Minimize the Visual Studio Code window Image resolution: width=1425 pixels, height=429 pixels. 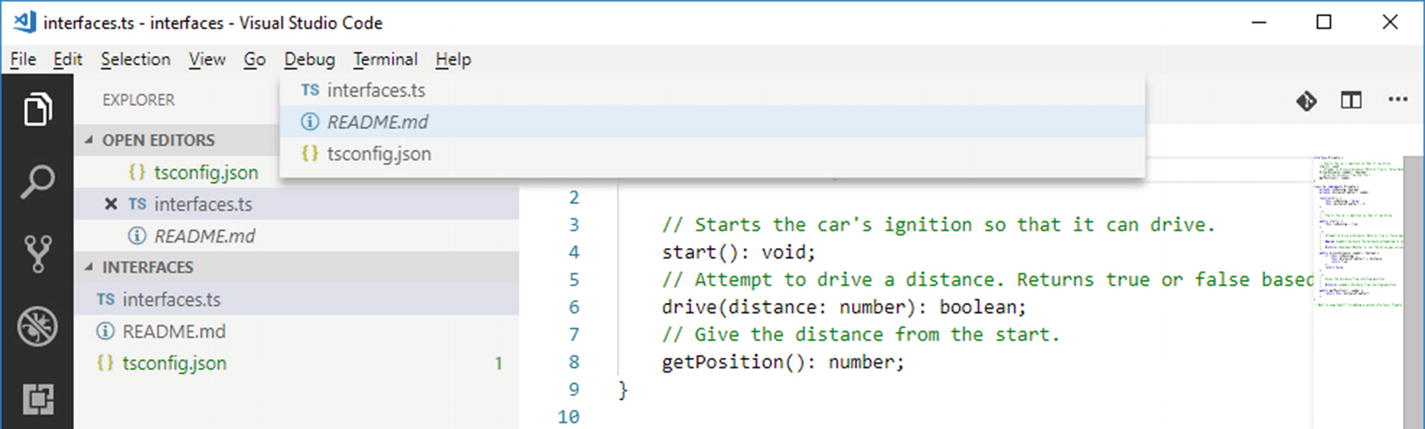[x=1257, y=22]
